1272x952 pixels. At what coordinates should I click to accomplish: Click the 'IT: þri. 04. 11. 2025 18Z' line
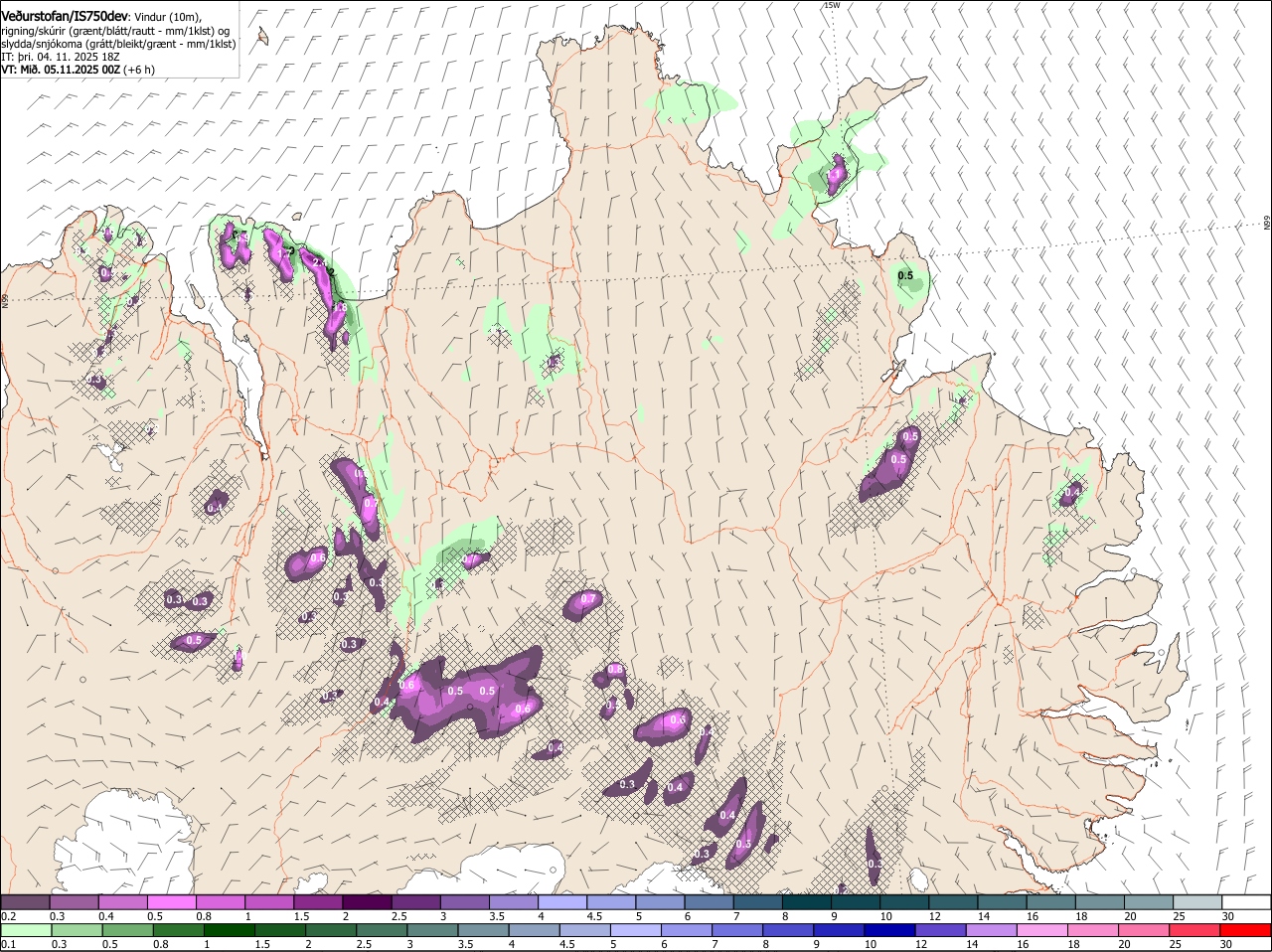(x=62, y=57)
